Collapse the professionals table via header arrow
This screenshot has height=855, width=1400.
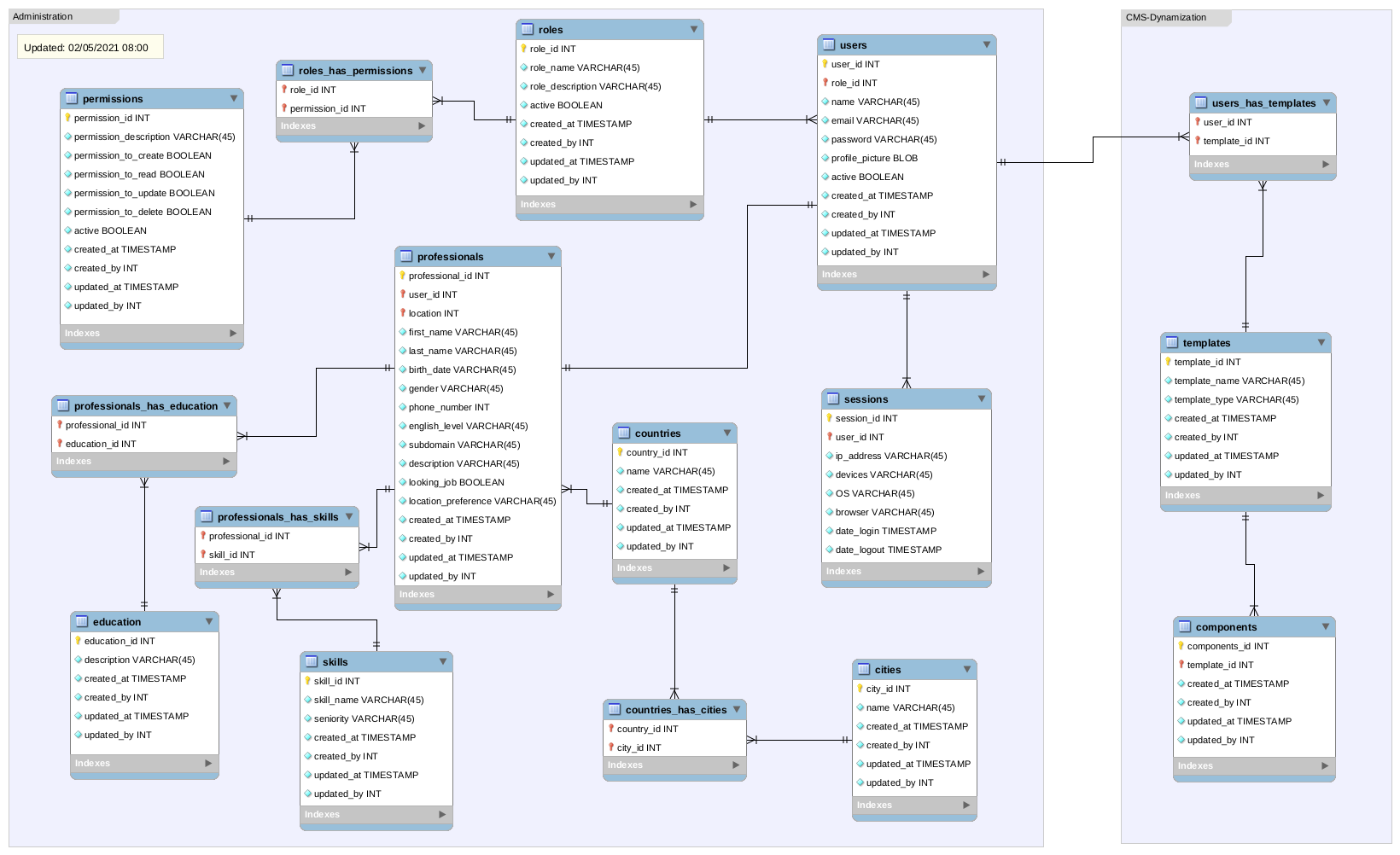(x=551, y=257)
